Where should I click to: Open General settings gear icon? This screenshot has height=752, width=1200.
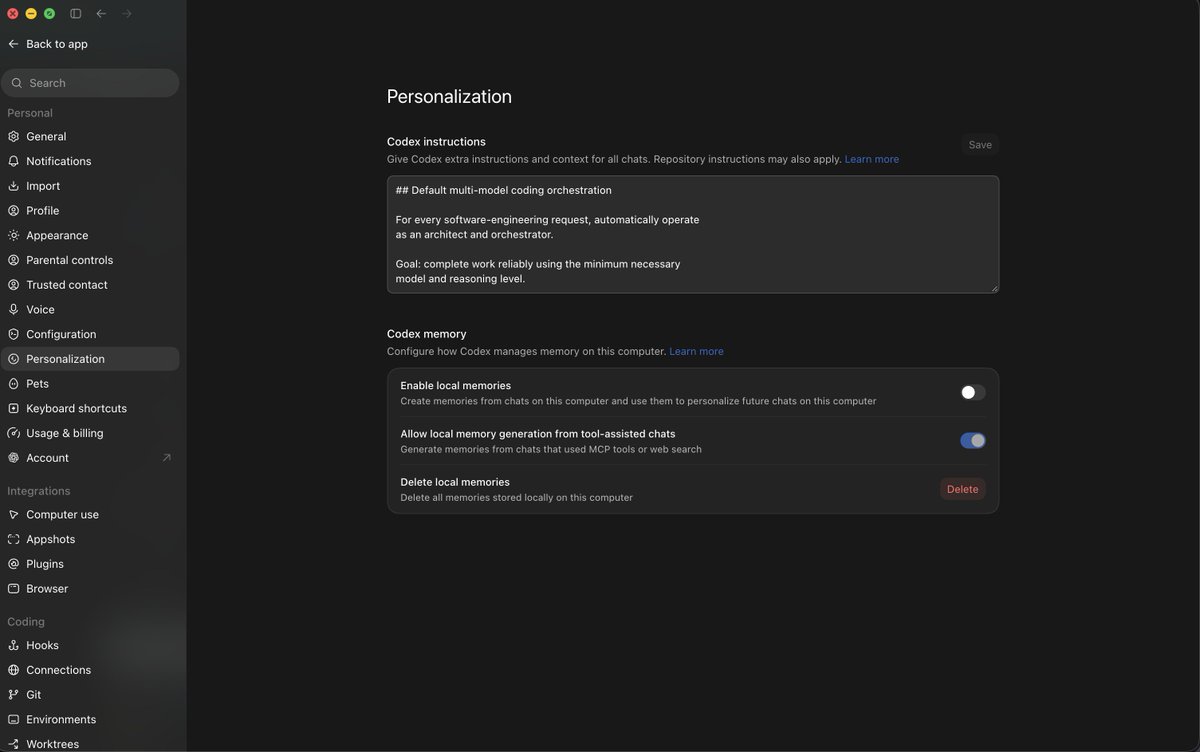pos(14,136)
